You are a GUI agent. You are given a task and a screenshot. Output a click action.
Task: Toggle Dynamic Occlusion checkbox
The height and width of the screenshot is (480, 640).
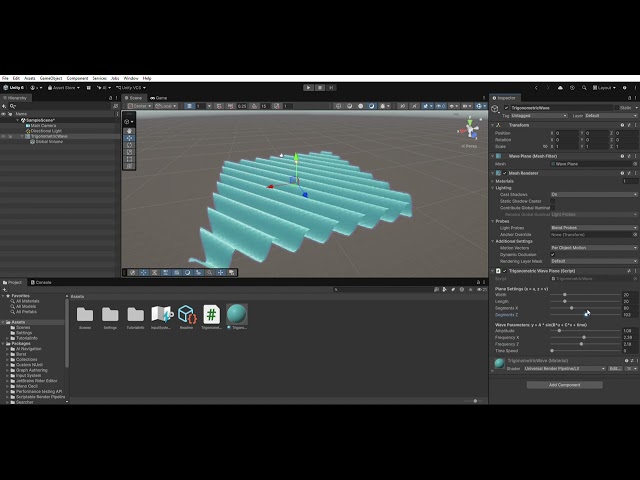click(553, 254)
